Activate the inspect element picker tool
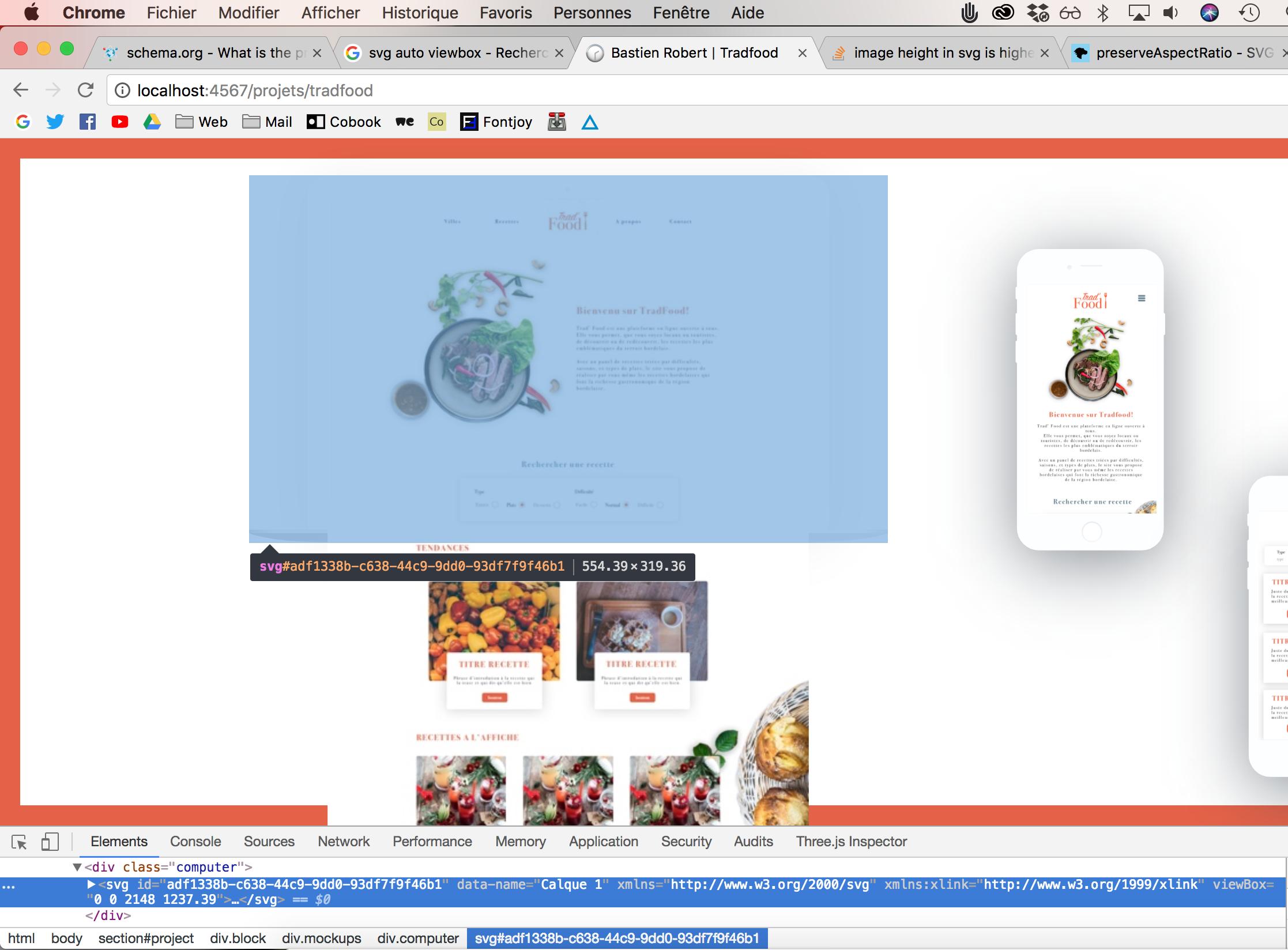 point(19,842)
